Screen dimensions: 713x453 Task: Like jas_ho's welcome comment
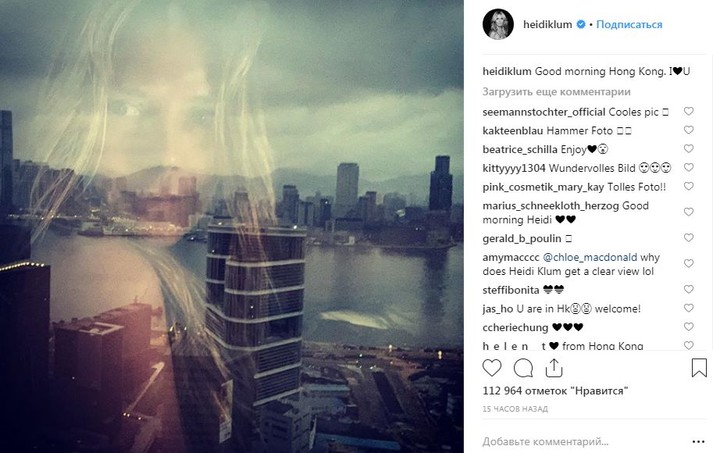pos(689,308)
